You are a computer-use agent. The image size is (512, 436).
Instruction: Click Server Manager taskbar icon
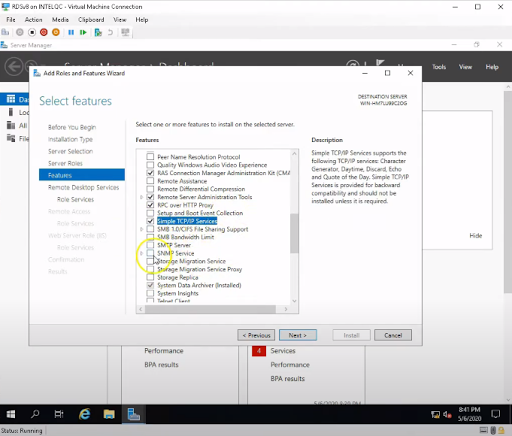tap(133, 414)
